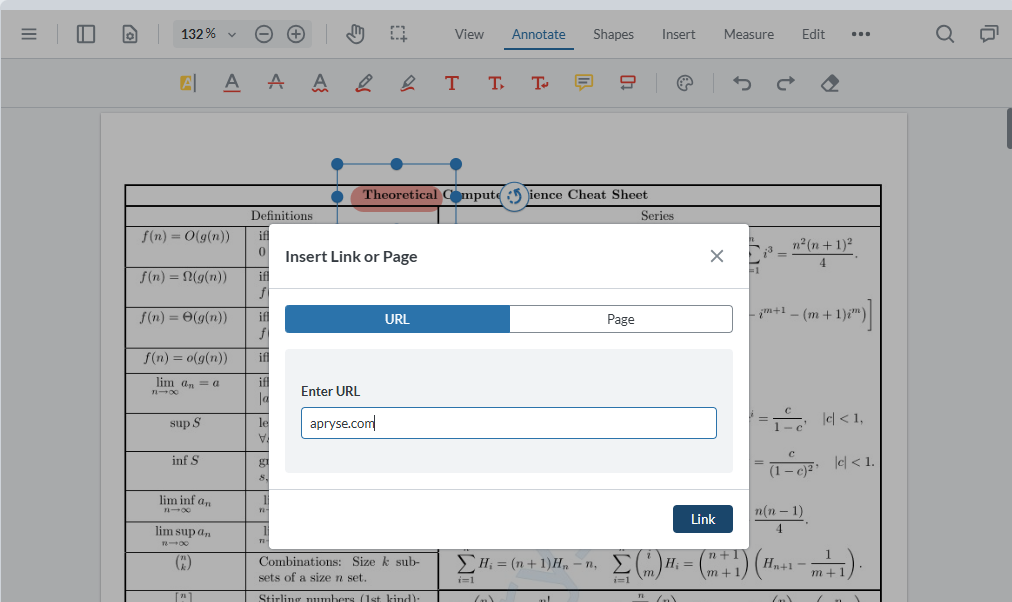1012x602 pixels.
Task: Choose the Freehand pen tool
Action: coord(363,83)
